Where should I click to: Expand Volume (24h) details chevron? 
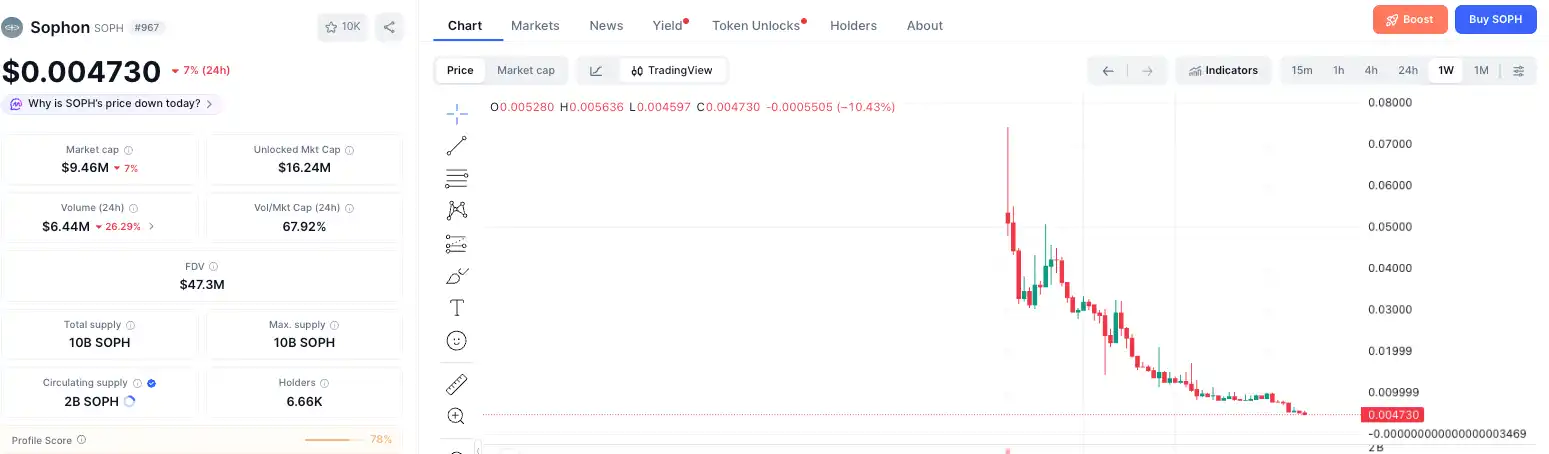coord(151,227)
